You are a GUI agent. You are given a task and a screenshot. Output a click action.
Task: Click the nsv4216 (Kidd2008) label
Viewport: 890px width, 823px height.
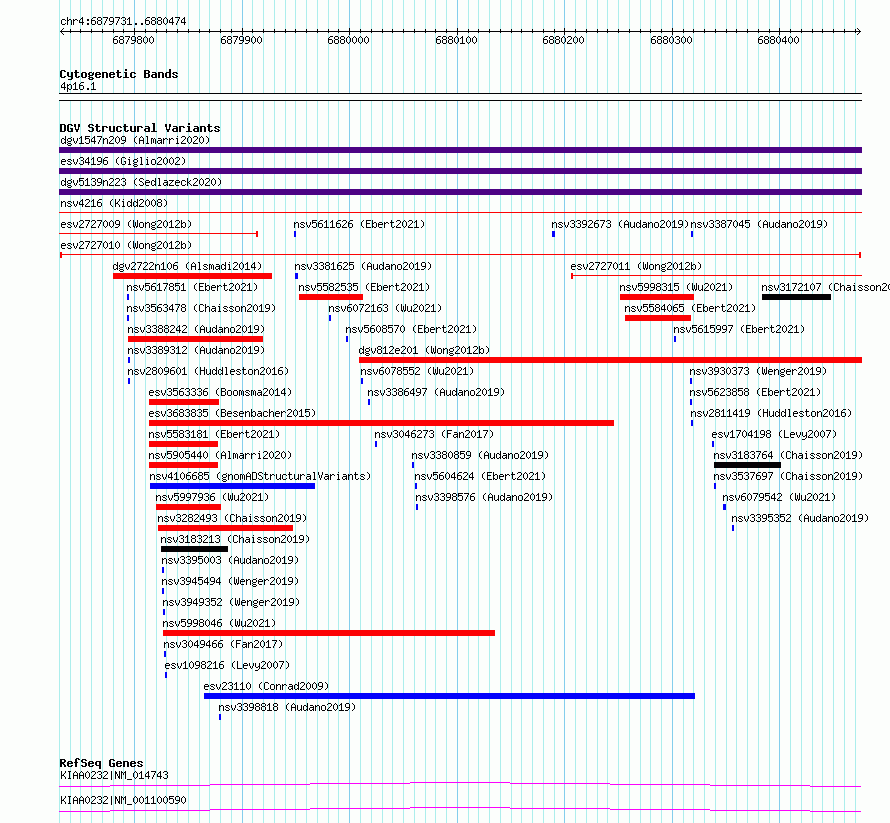114,203
